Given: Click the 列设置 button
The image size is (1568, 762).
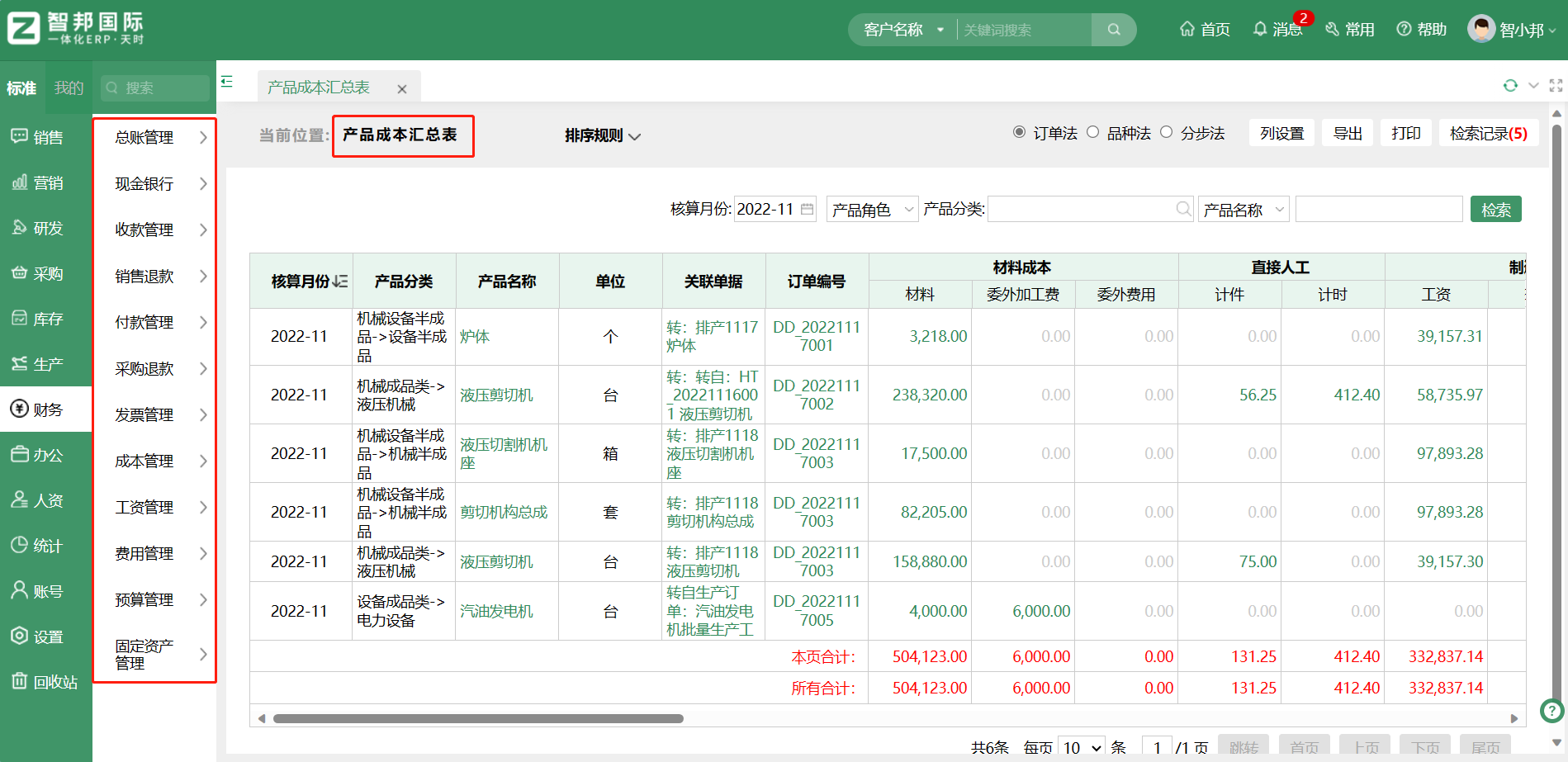Looking at the screenshot, I should [x=1281, y=133].
